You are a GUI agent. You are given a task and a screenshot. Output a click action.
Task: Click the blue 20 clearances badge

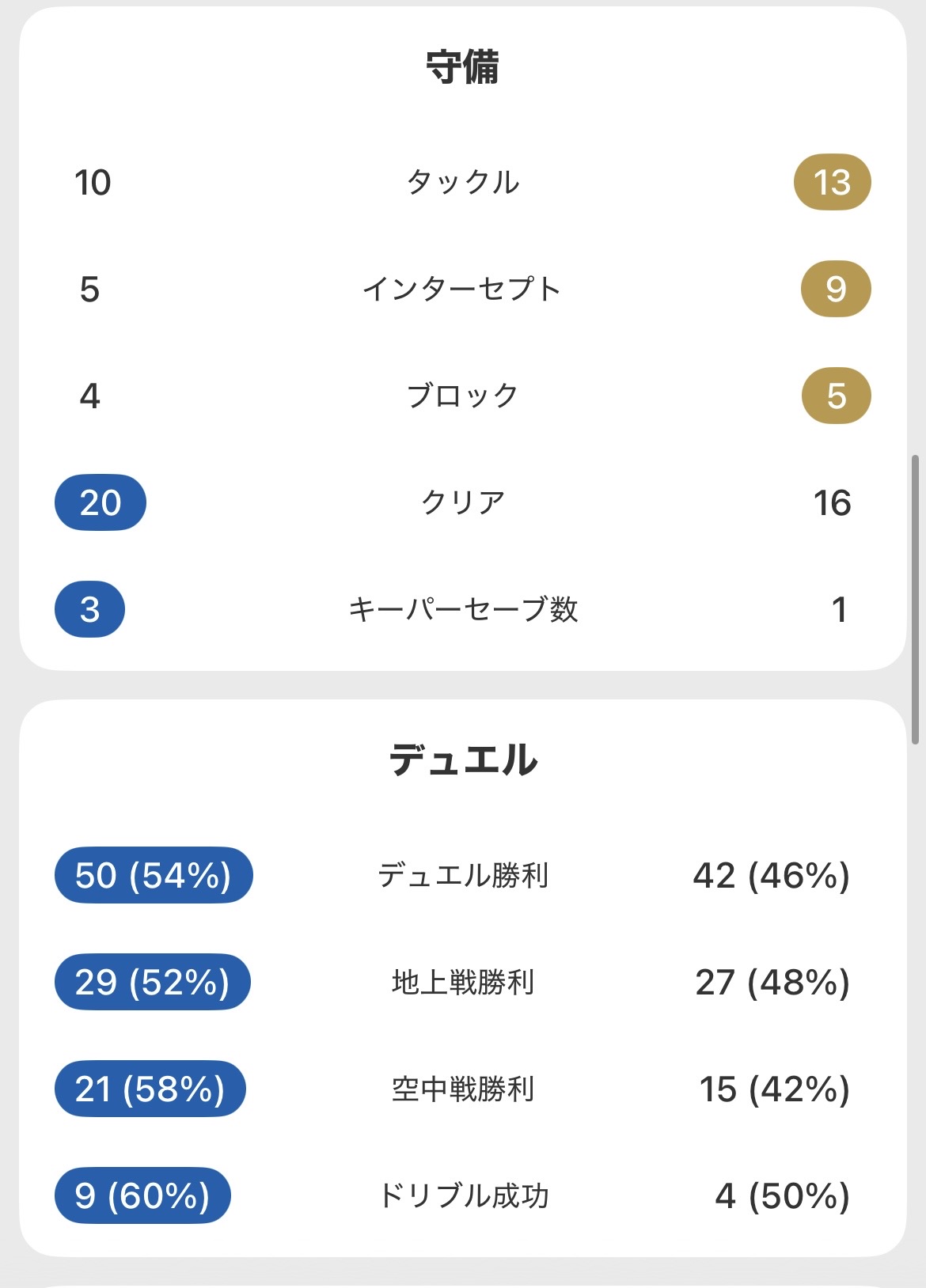click(x=101, y=502)
